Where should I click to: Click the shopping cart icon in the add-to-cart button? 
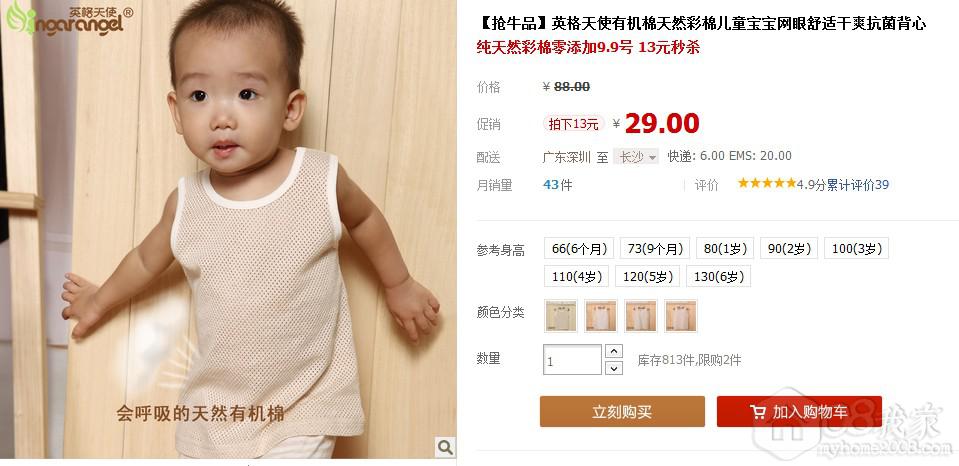(x=758, y=412)
